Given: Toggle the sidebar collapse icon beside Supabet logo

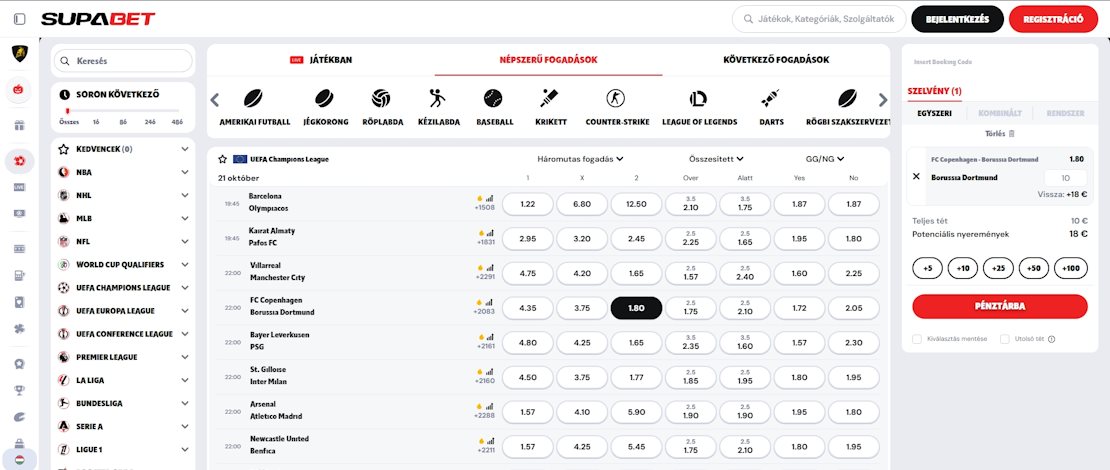Looking at the screenshot, I should pos(20,19).
